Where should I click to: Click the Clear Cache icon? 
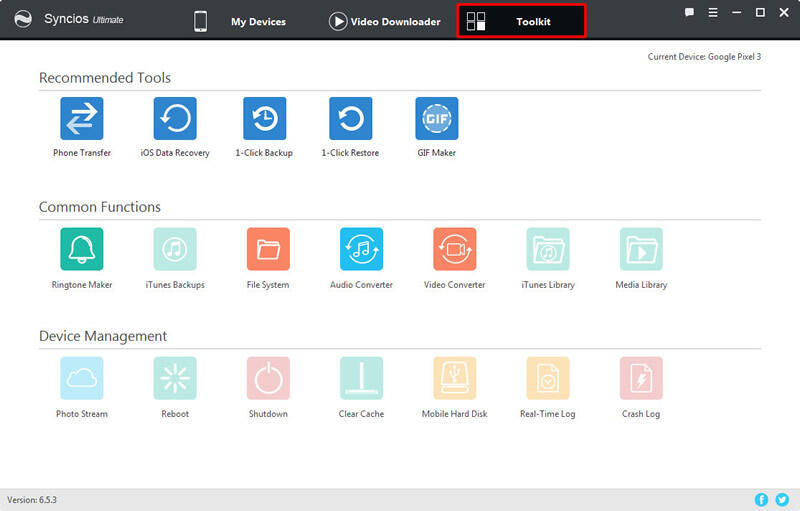361,379
